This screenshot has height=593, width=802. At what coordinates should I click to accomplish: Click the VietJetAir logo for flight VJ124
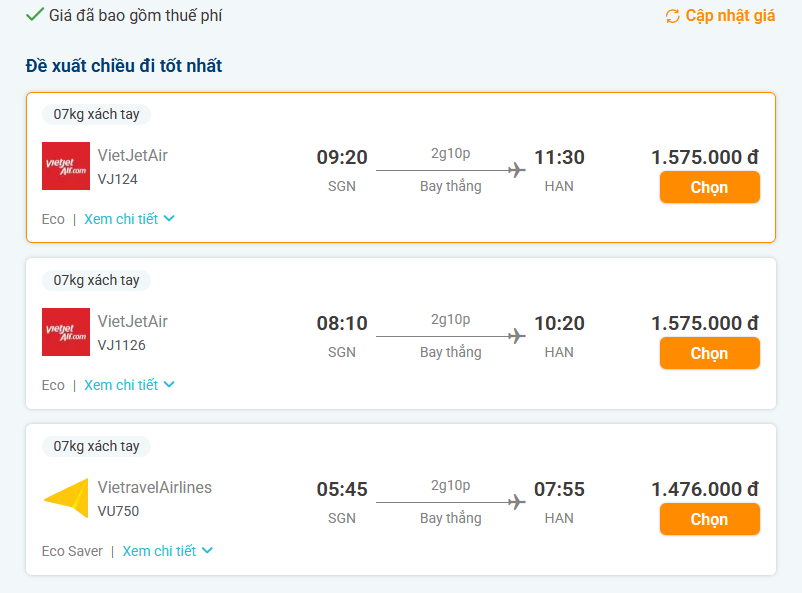pos(66,166)
